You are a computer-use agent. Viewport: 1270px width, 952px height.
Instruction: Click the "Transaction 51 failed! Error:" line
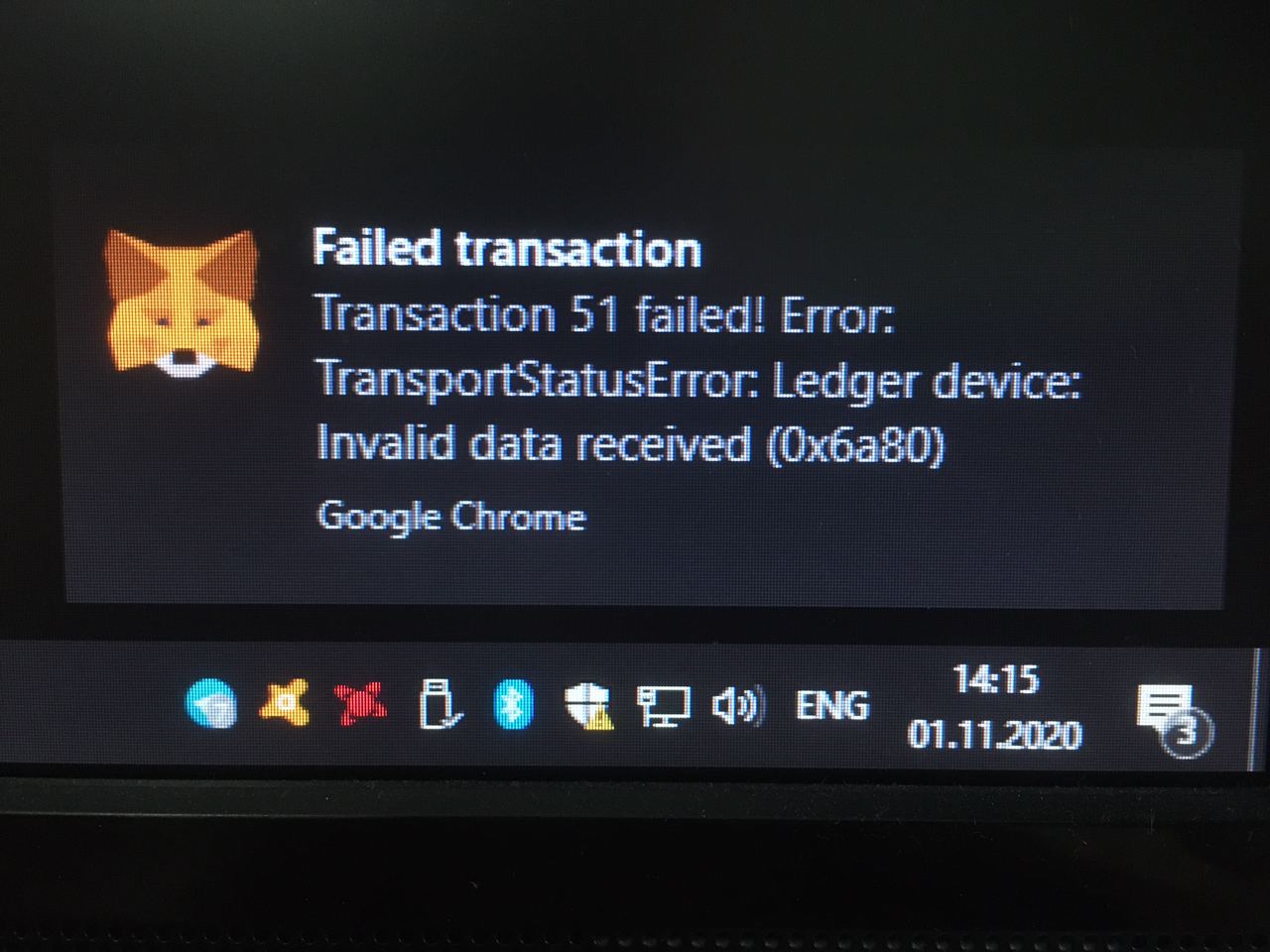pos(605,315)
